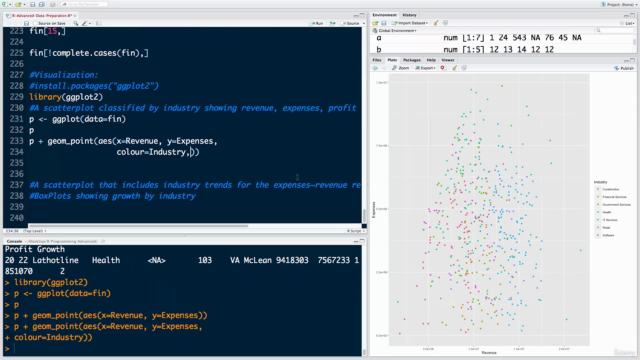Viewport: 640px width, 360px height.
Task: Click the Console tab label
Action: [x=14, y=241]
